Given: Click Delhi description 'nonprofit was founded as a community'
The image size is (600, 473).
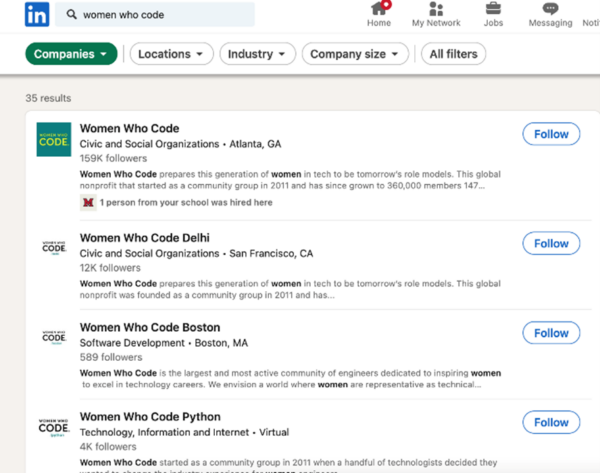Looking at the screenshot, I should coord(290,289).
